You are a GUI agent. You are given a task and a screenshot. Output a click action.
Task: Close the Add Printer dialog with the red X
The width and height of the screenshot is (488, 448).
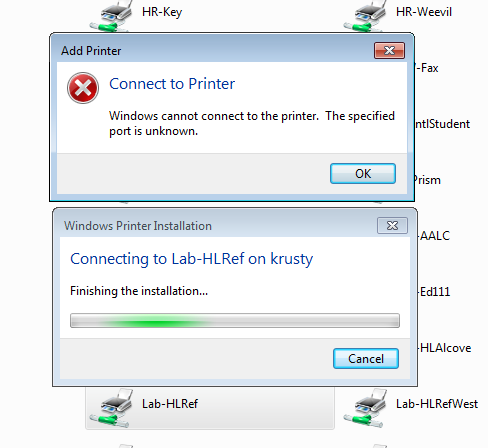[x=389, y=51]
